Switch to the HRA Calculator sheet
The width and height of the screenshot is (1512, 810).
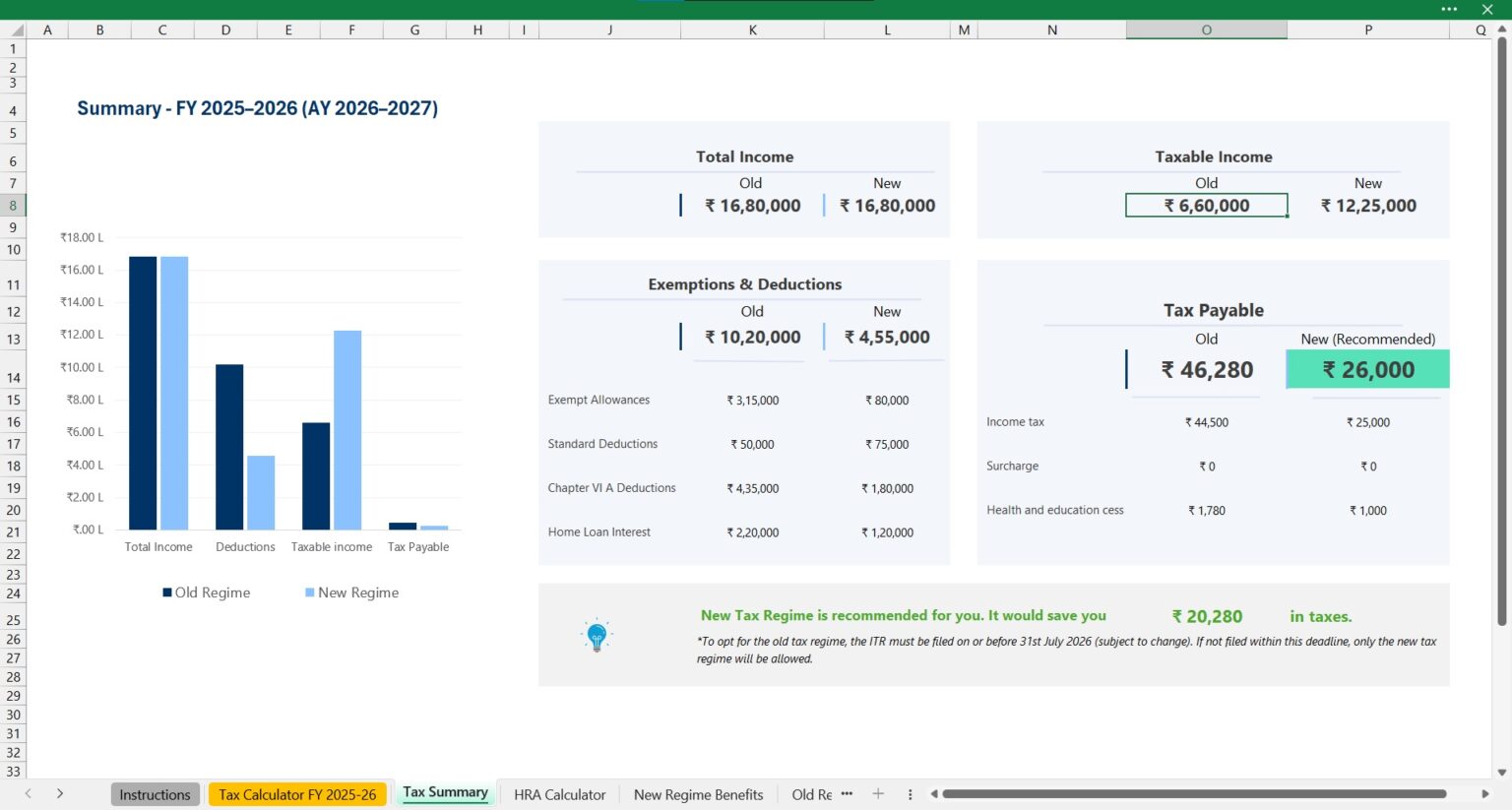(558, 793)
